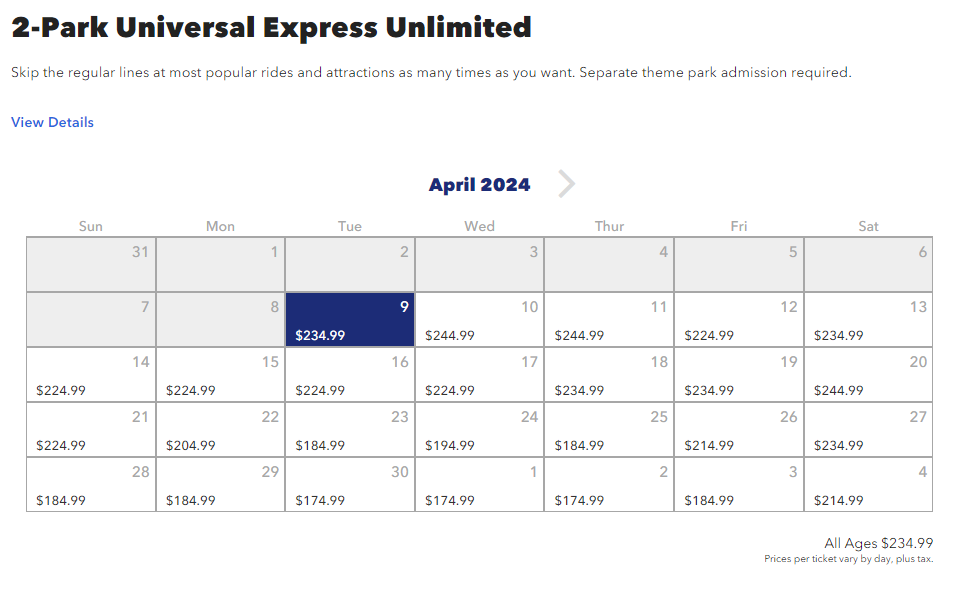969x590 pixels.
Task: Choose Sunday April 14 cell
Action: point(91,375)
